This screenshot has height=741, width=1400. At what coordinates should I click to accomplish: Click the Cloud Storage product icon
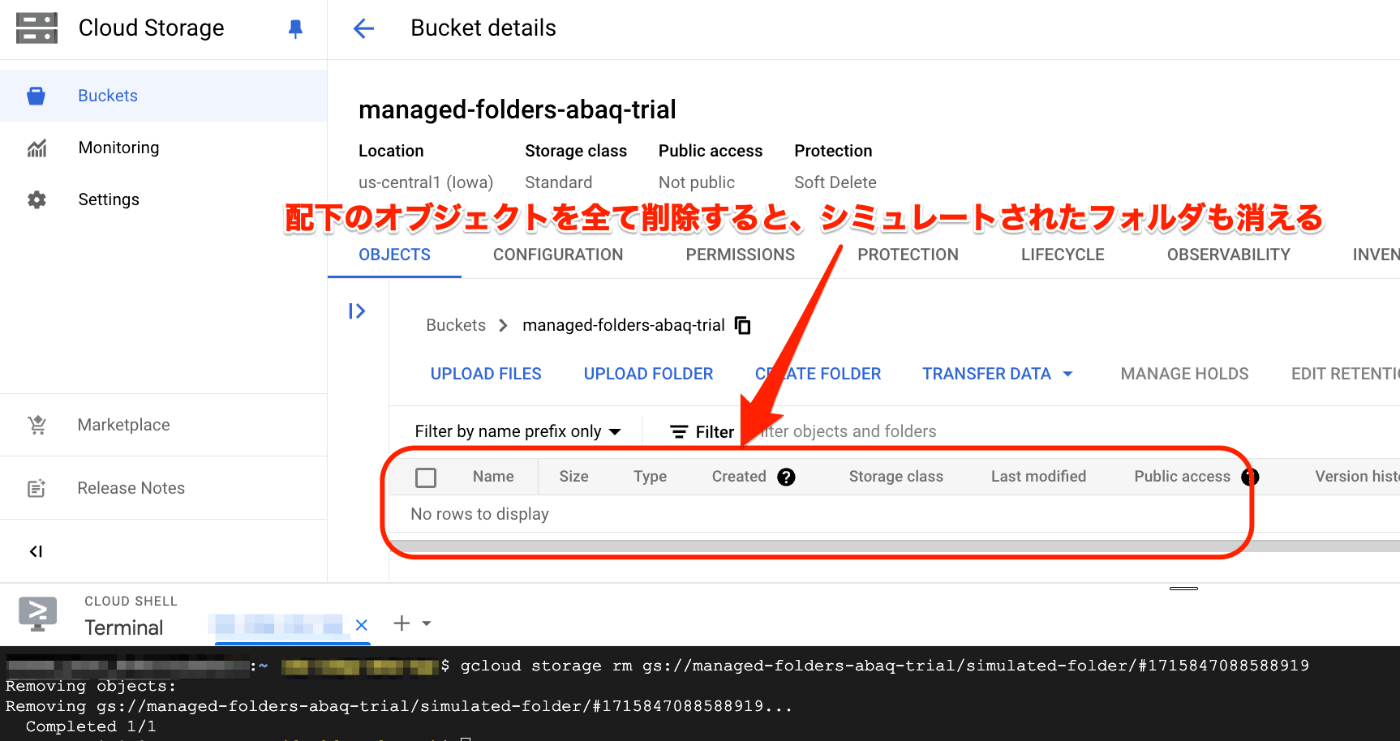(x=37, y=28)
